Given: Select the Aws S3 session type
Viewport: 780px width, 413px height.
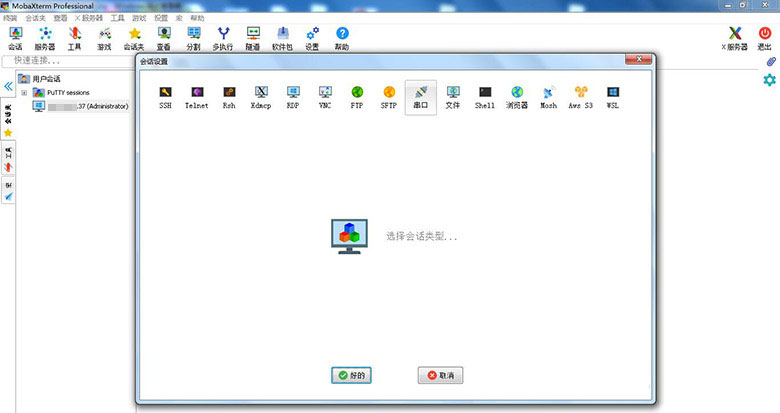Looking at the screenshot, I should (581, 98).
